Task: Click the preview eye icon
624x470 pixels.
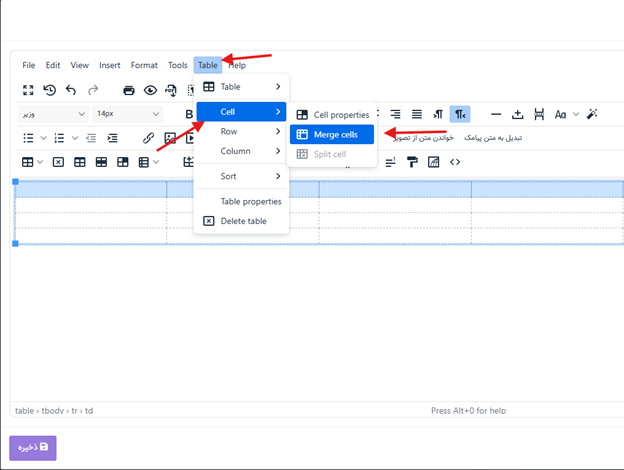Action: (150, 90)
